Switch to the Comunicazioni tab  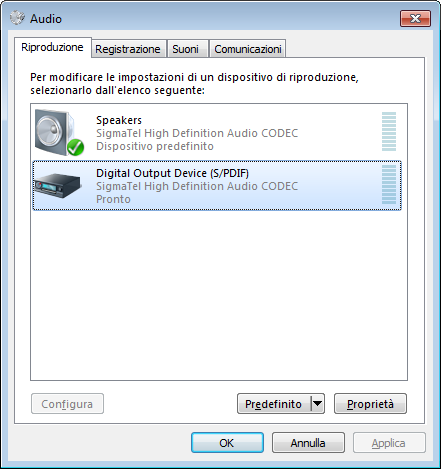click(x=248, y=49)
